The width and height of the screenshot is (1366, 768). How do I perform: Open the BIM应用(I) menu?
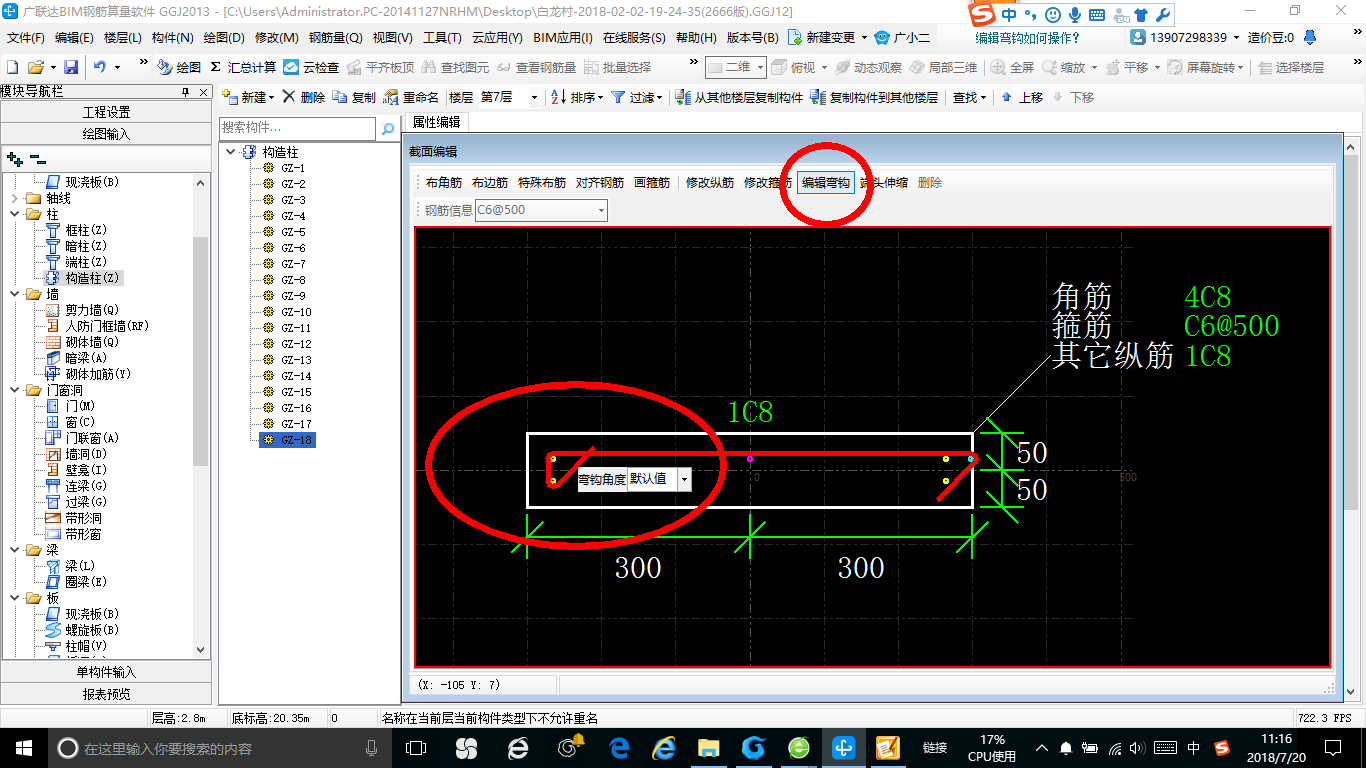click(563, 37)
